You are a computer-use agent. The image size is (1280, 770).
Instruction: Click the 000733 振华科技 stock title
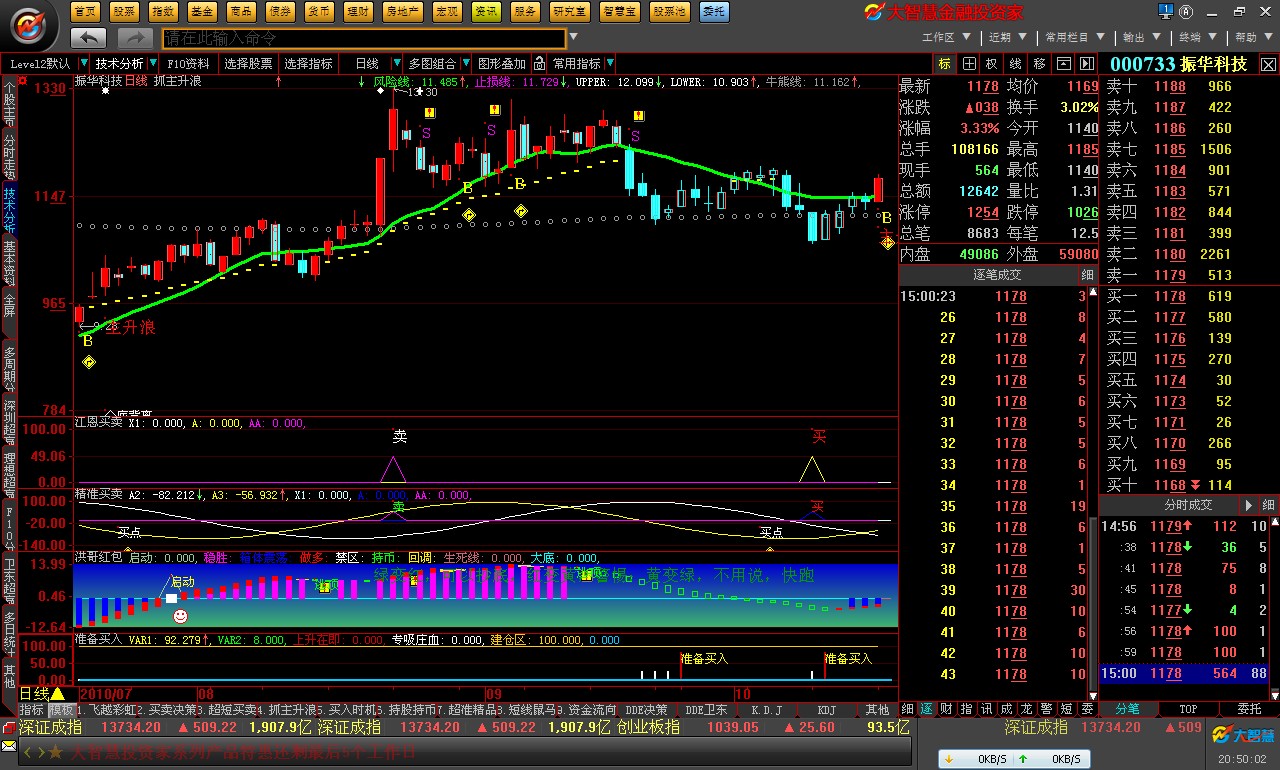coord(1179,64)
